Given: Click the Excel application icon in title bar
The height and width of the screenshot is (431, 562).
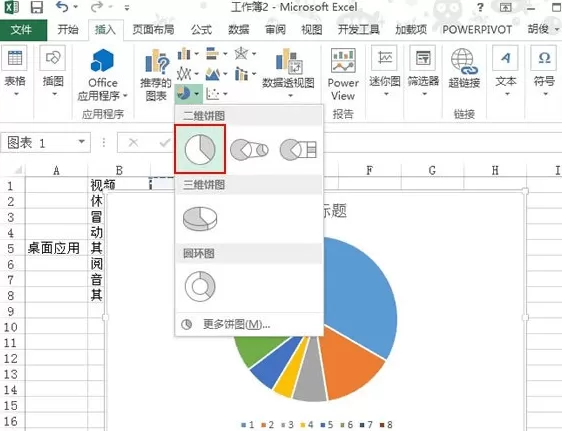Looking at the screenshot, I should (11, 7).
